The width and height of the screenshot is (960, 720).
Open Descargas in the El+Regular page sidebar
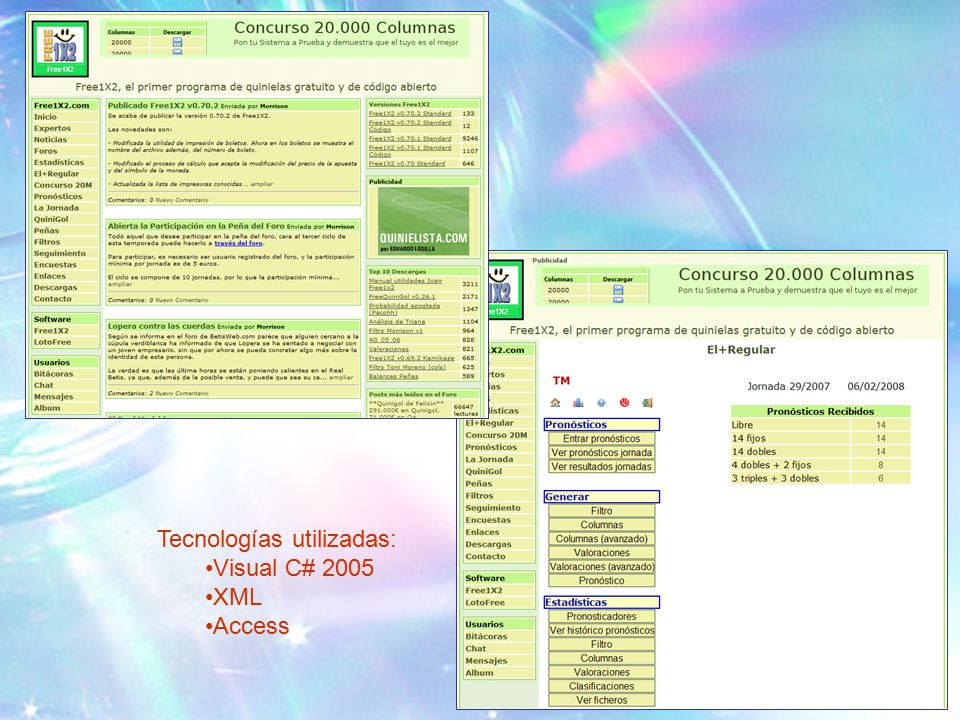[x=488, y=544]
